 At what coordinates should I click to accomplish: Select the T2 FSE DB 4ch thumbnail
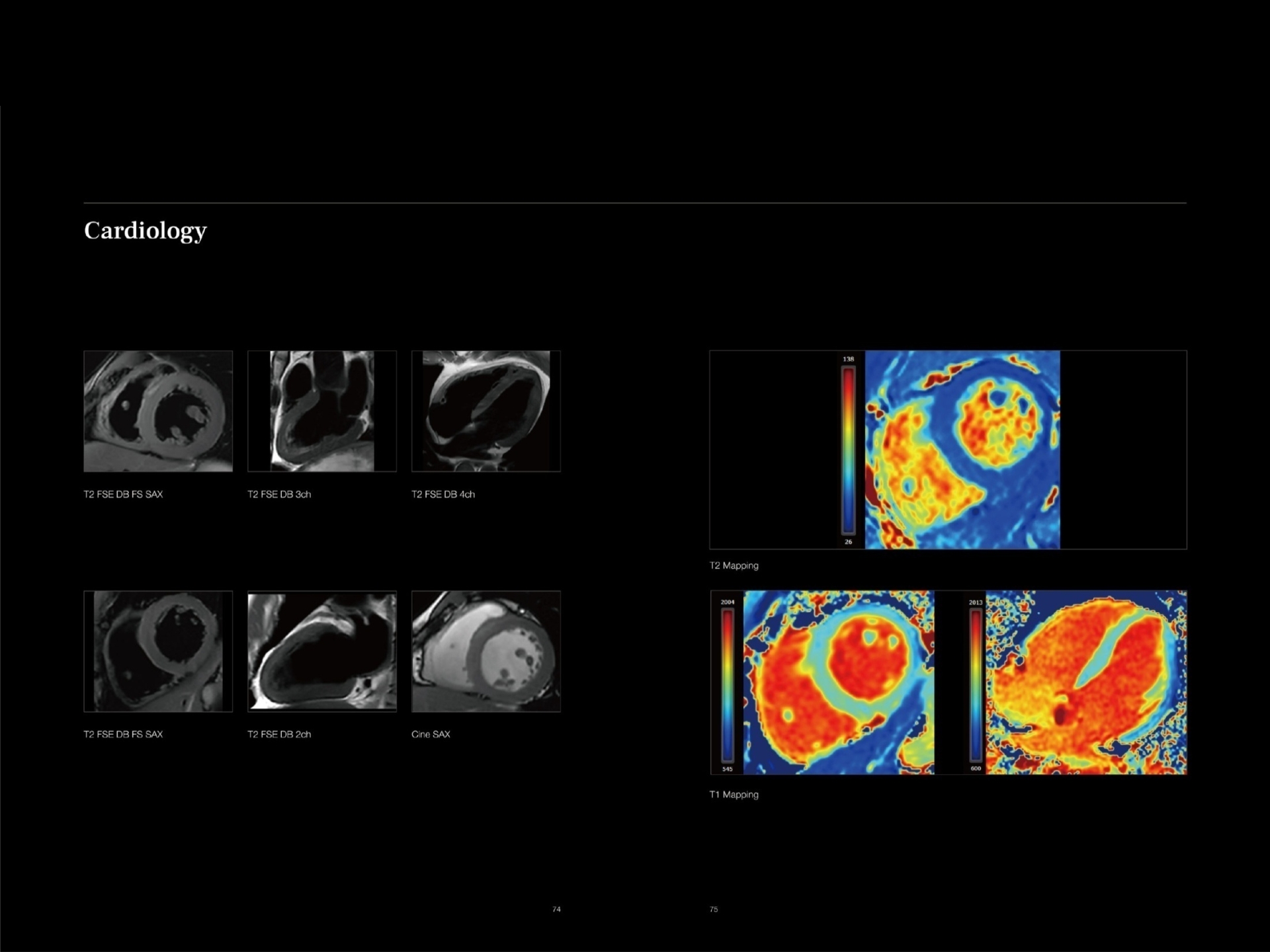tap(485, 410)
